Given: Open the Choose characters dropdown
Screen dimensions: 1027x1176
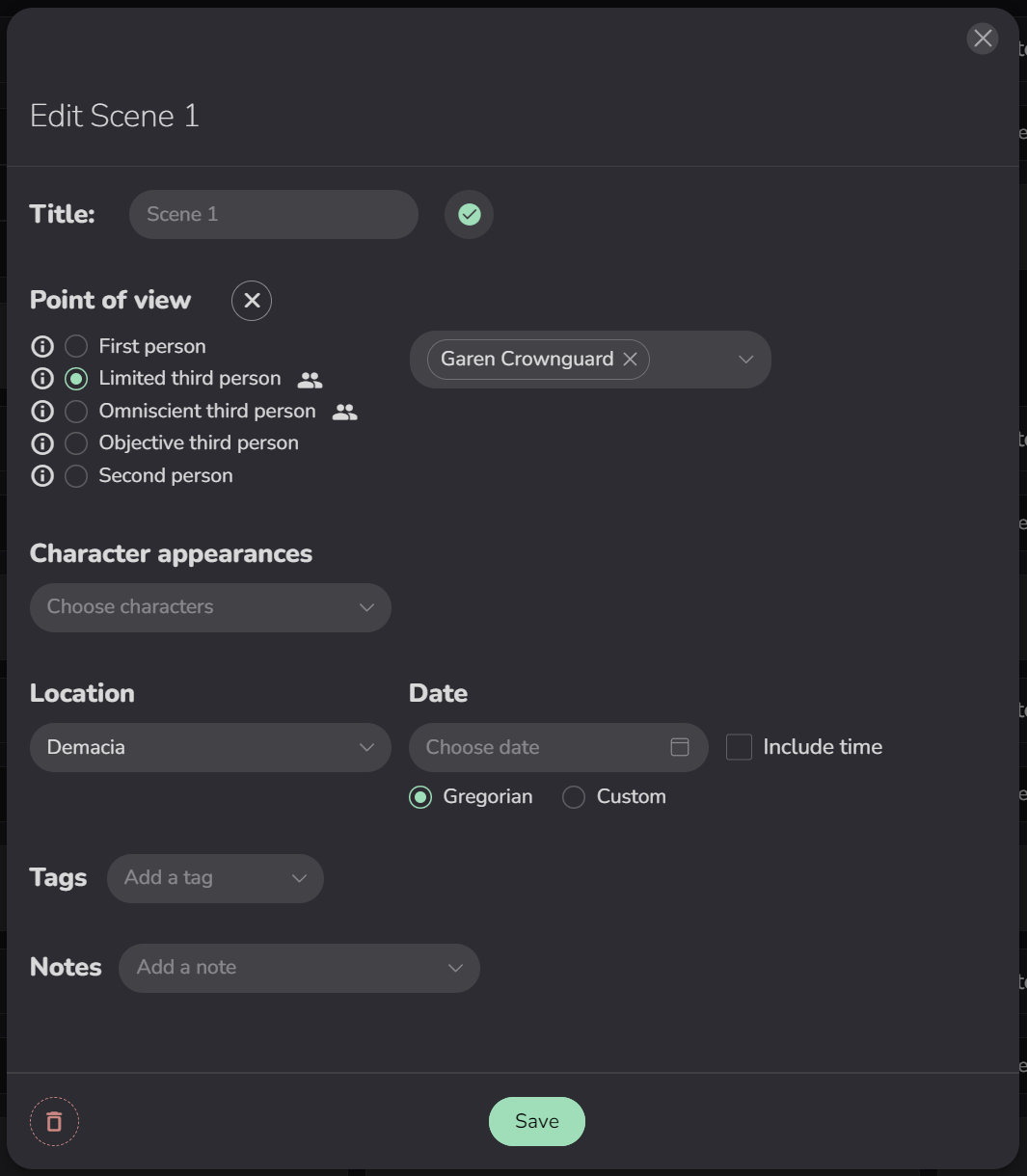Looking at the screenshot, I should (210, 607).
